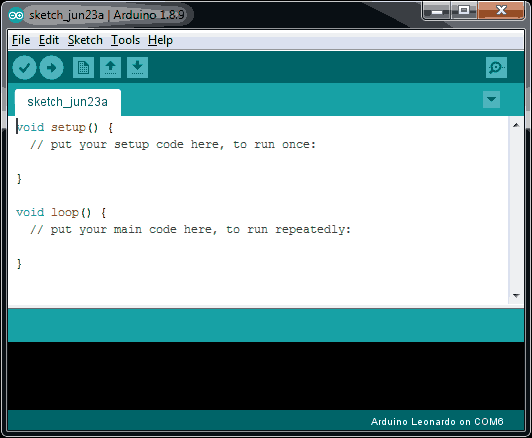Click the Verify checkmark button
The image size is (532, 438).
(24, 68)
